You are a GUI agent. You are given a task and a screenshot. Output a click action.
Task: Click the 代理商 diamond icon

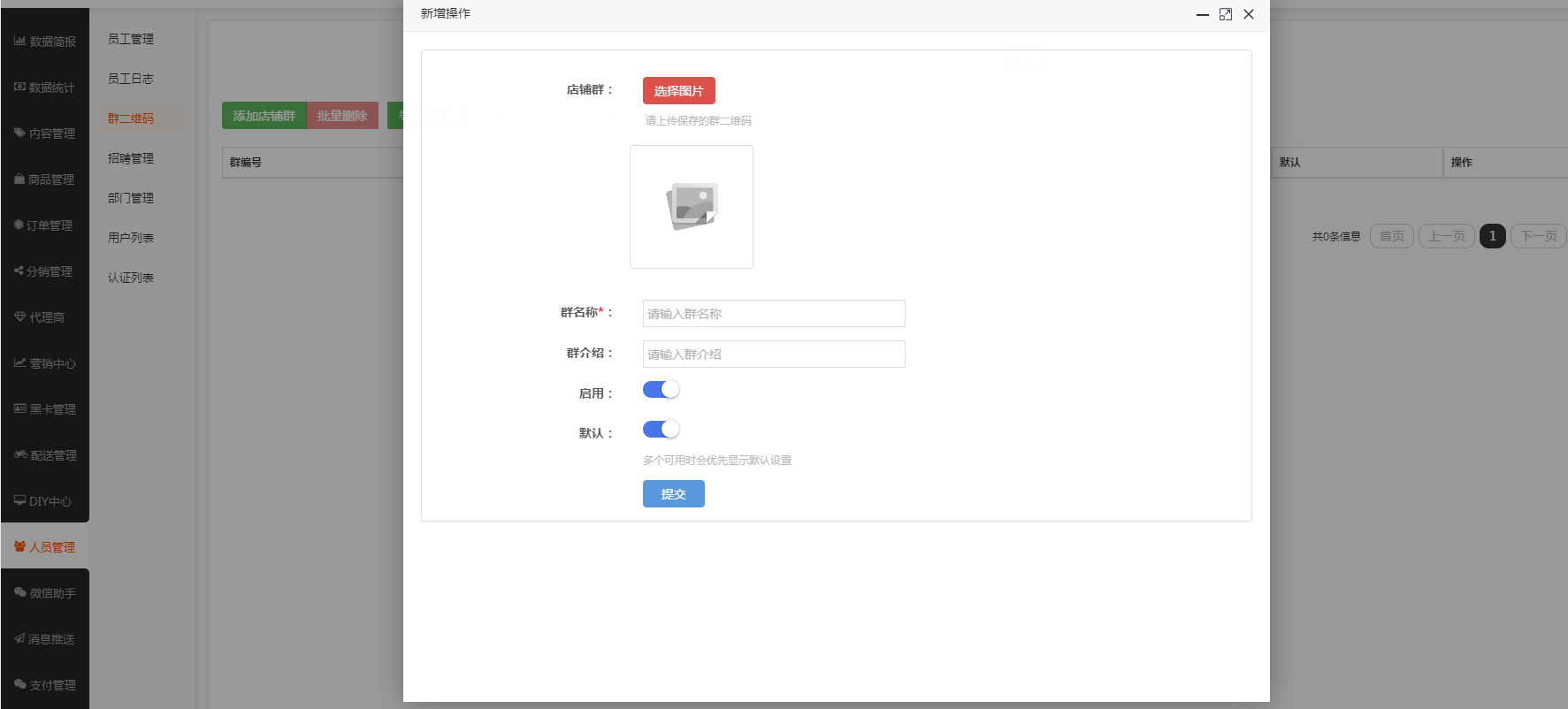coord(19,317)
